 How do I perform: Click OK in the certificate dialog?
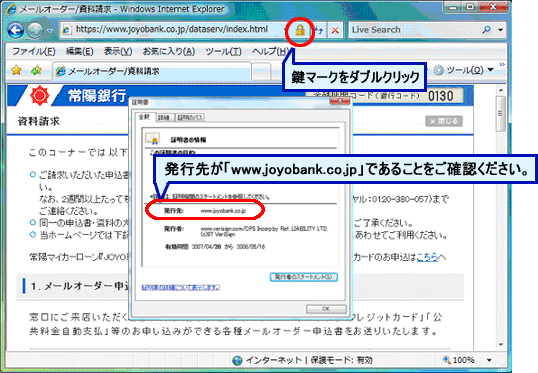coord(326,309)
